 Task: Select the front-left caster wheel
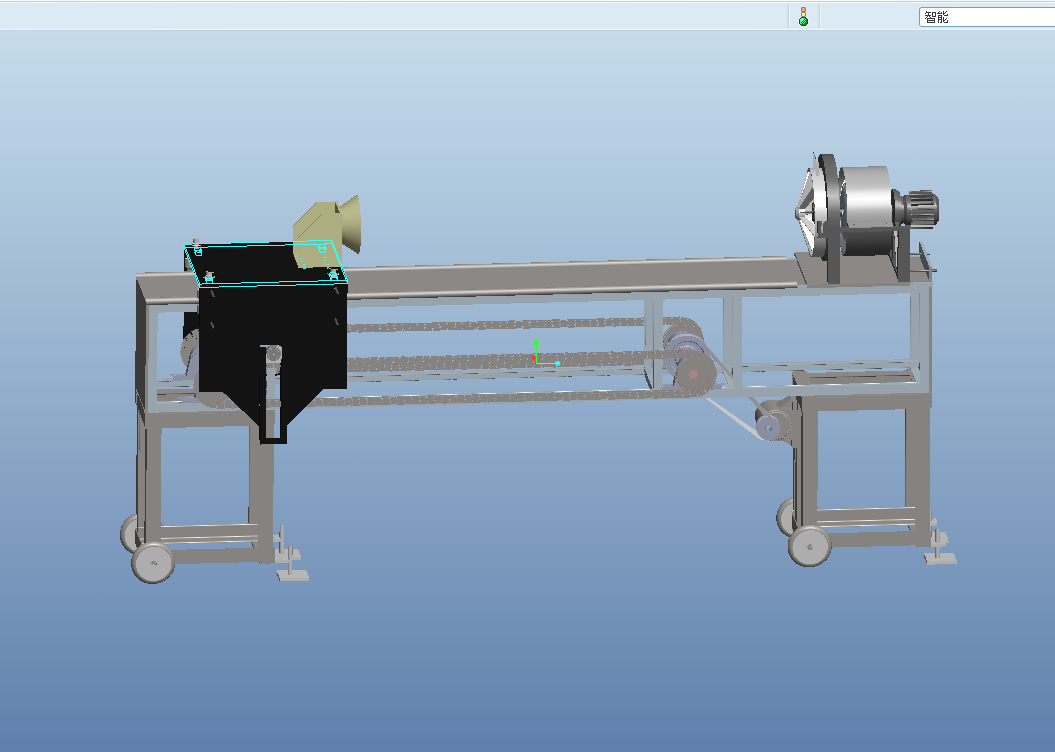(153, 562)
